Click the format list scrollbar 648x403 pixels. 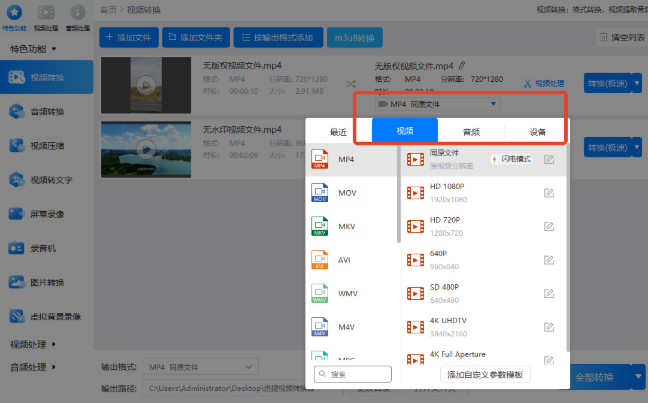[398, 193]
